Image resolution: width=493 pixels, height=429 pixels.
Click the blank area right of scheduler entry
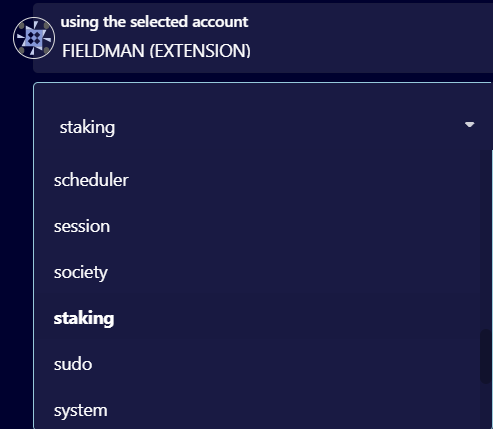pyautogui.click(x=303, y=180)
